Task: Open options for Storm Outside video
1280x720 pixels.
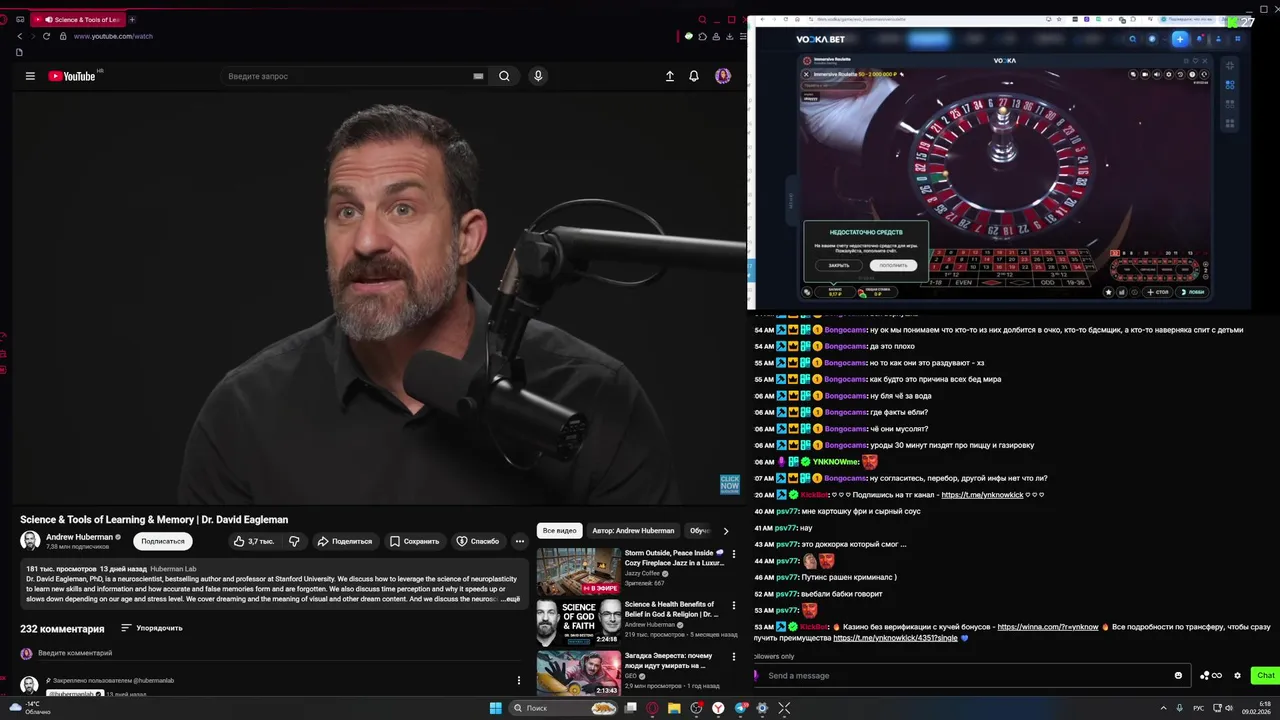Action: (x=733, y=554)
